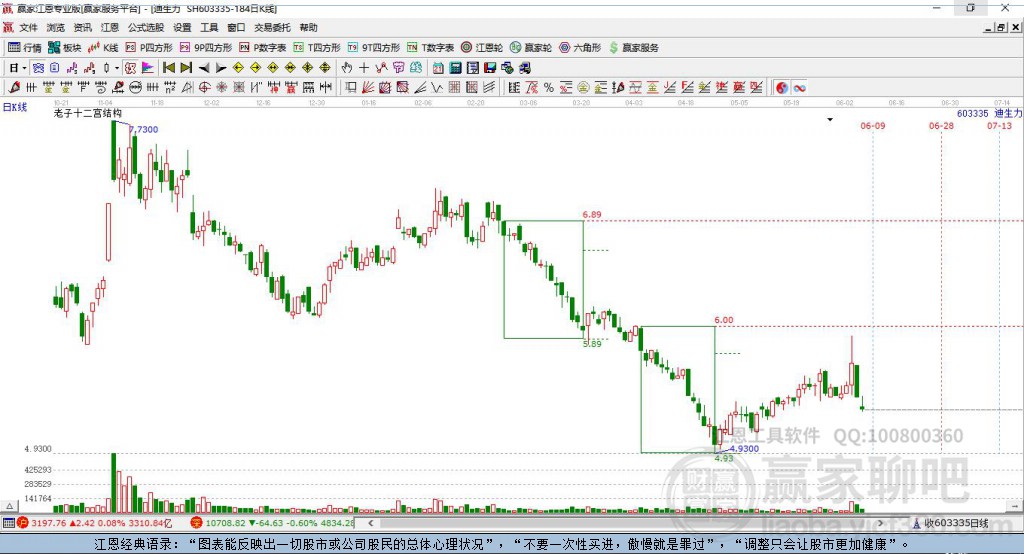Click the up triangle button bottom-left

[9, 506]
